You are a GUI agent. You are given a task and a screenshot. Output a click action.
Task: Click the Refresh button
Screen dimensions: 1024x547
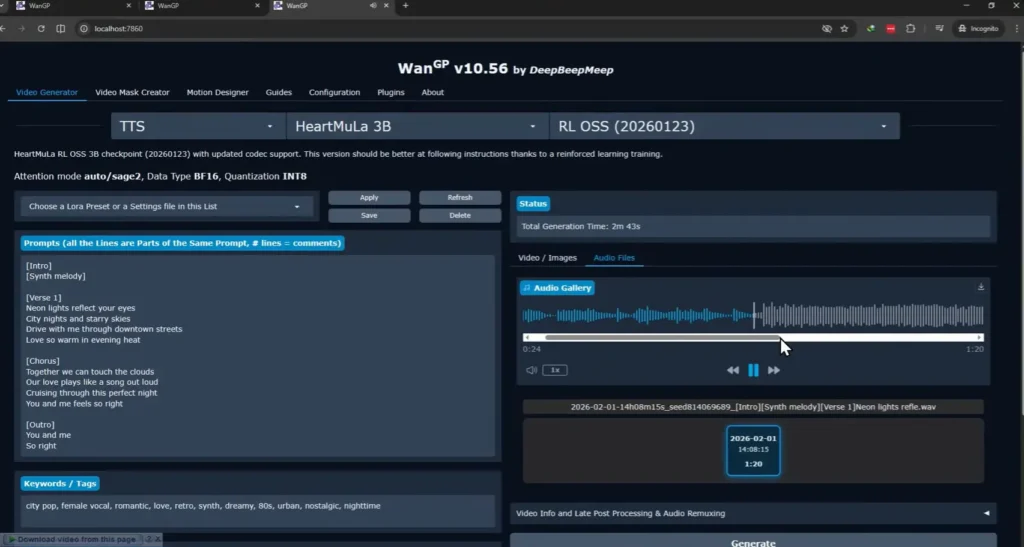460,198
